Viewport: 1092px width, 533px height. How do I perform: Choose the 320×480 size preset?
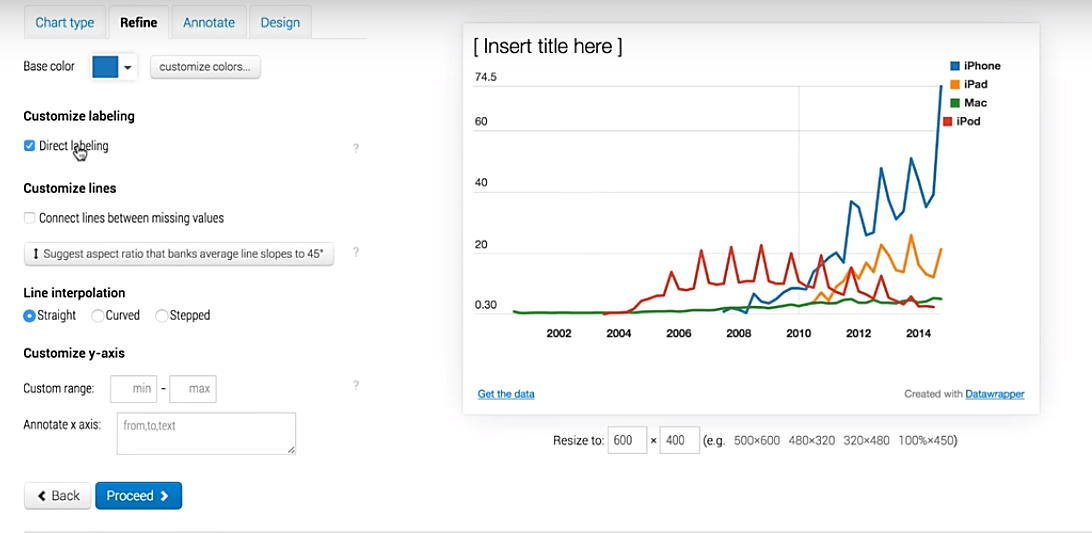[x=866, y=440]
